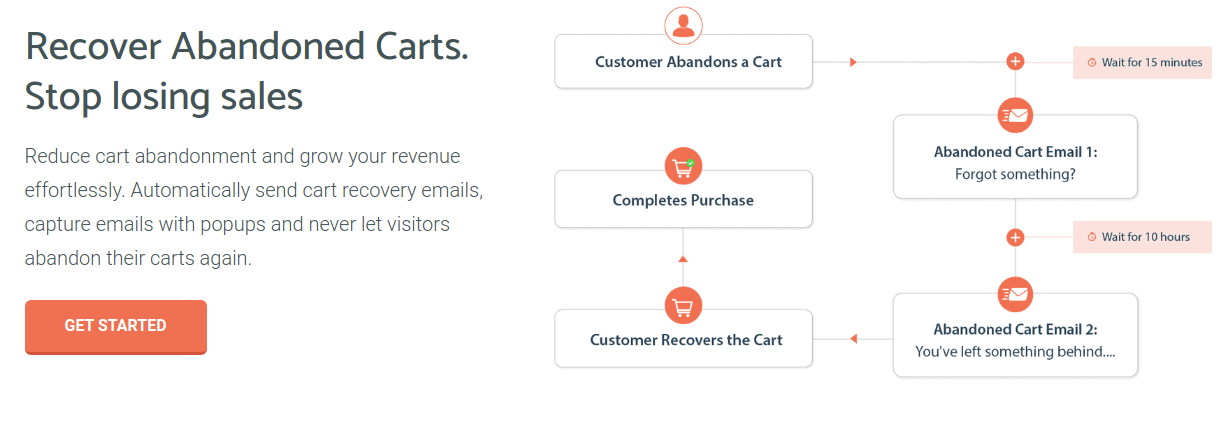This screenshot has width=1224, height=421.
Task: Click the plus icon beside Wait for 10 hours
Action: 1015,237
